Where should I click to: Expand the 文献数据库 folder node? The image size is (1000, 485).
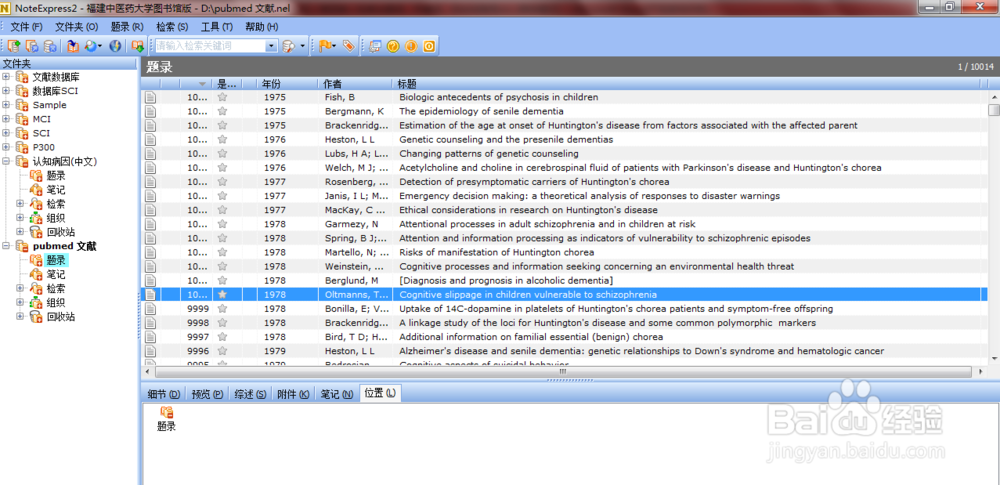[6, 77]
